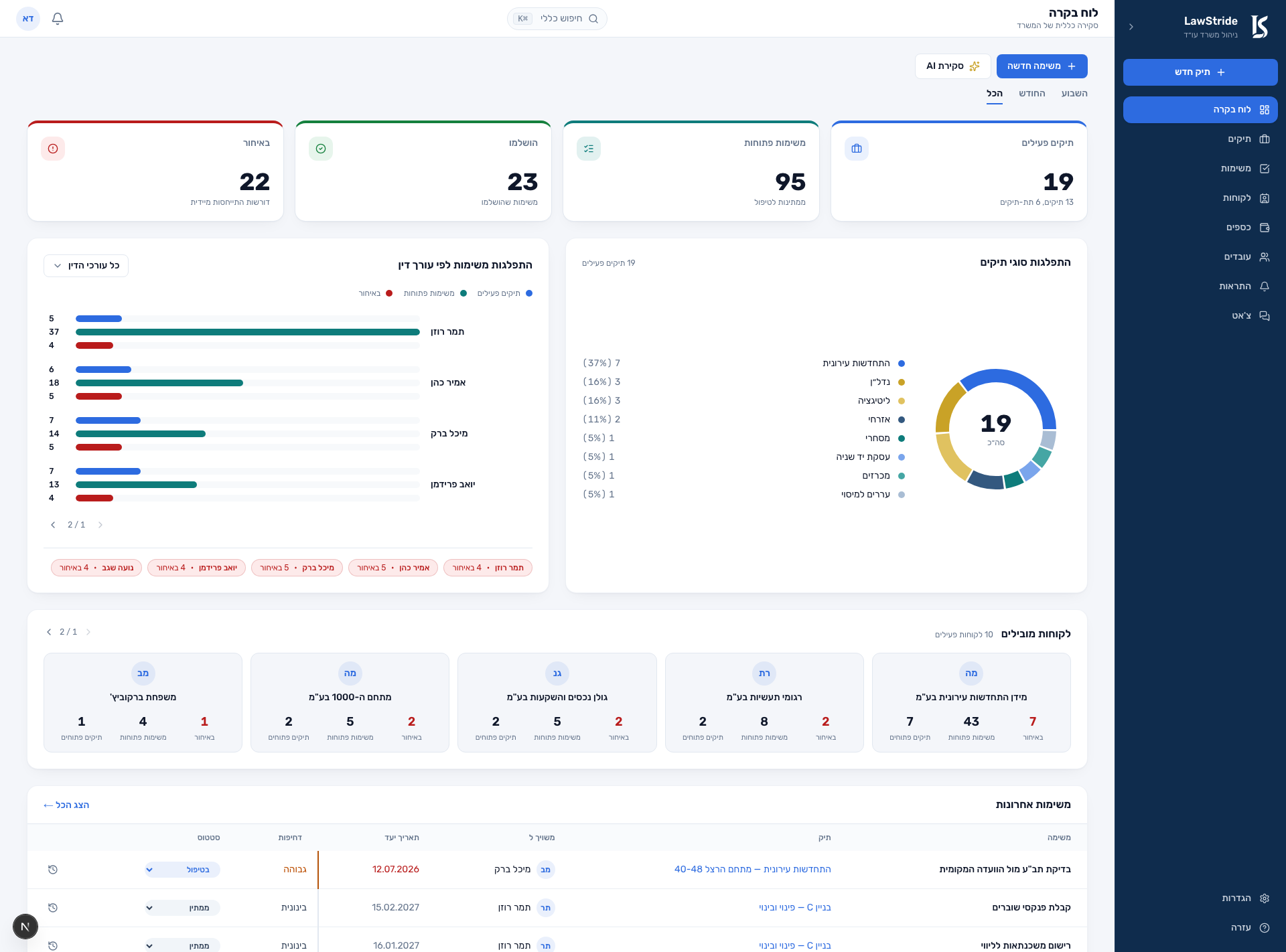Click the הגדרות settings gear icon
1286x952 pixels.
click(1265, 898)
